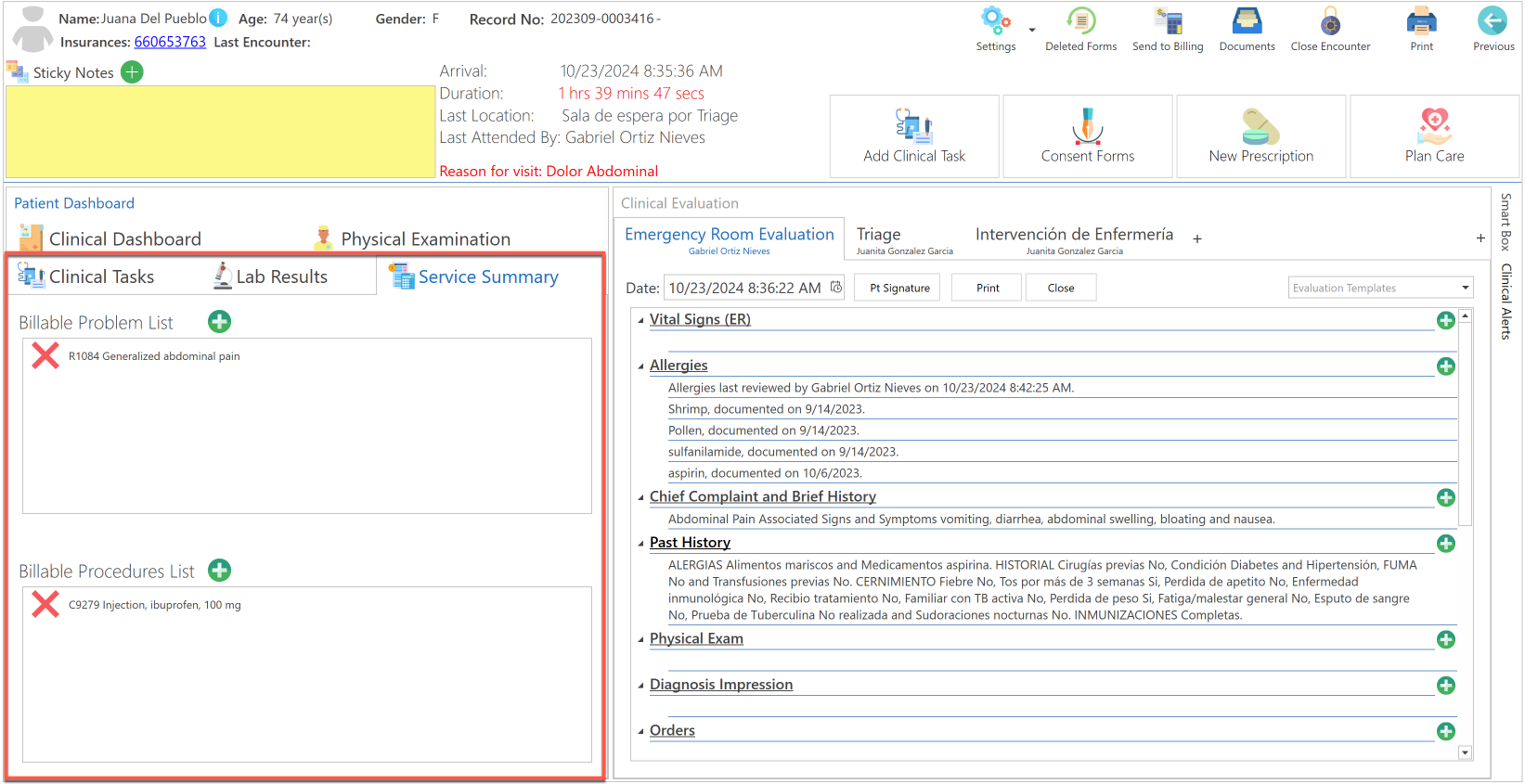The width and height of the screenshot is (1525, 784).
Task: Collapse Physical Exam section
Action: tap(640, 640)
